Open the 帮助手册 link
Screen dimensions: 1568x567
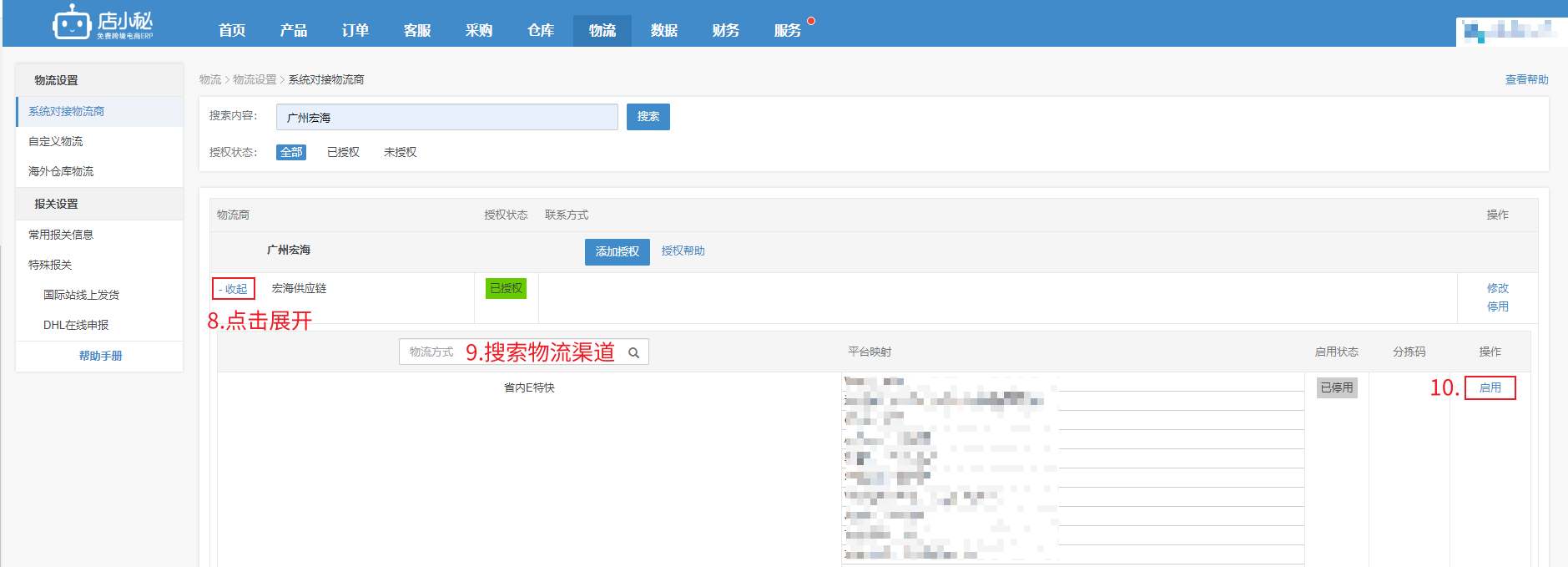(100, 356)
